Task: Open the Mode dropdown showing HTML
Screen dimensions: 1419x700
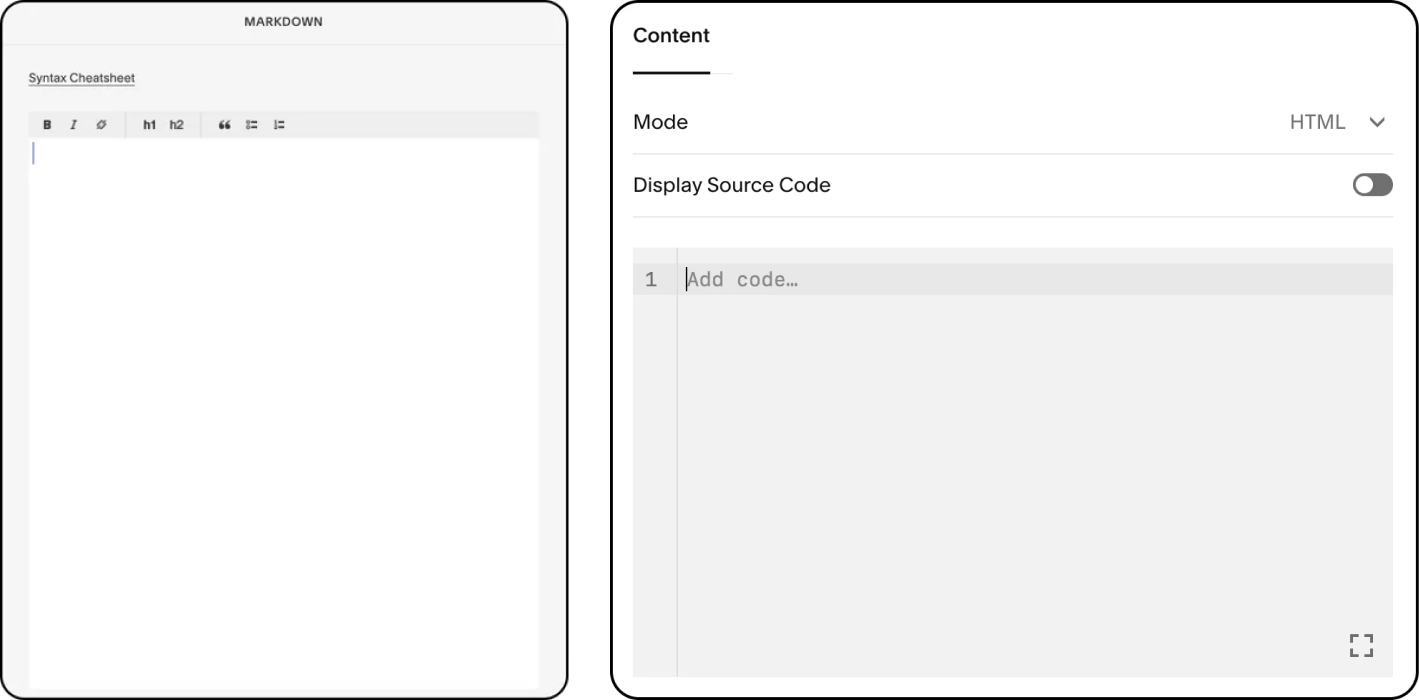Action: [x=1337, y=122]
